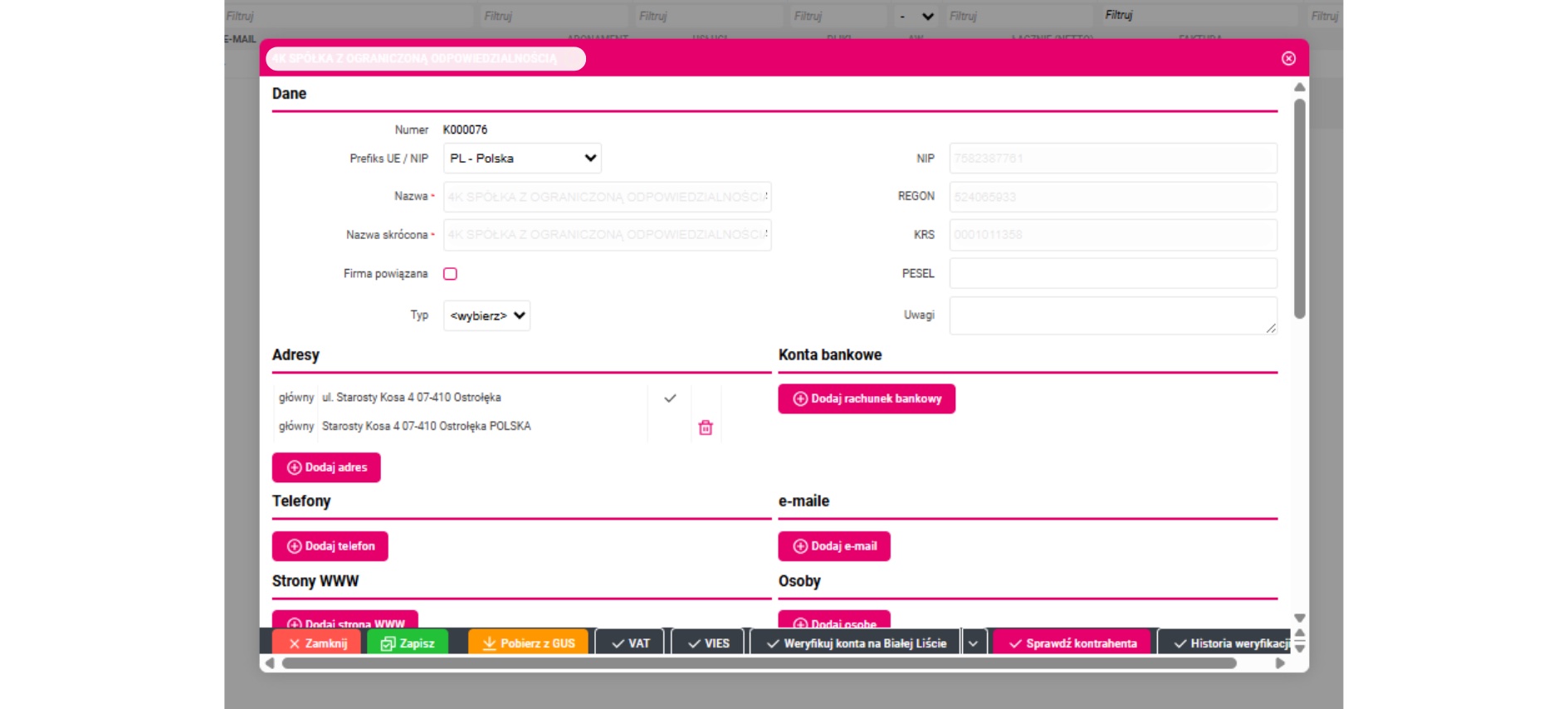Click the horizontal scroll right arrow

(1280, 663)
